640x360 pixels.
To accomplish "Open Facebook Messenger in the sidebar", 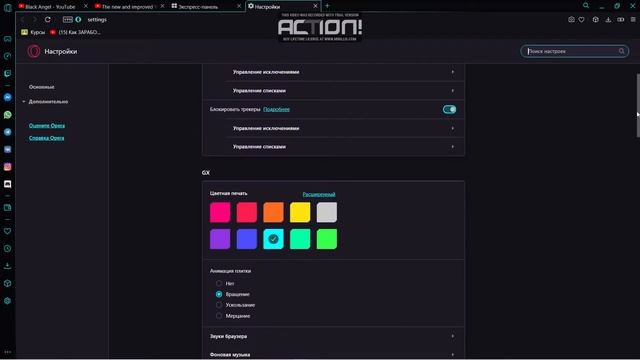I will click(7, 97).
